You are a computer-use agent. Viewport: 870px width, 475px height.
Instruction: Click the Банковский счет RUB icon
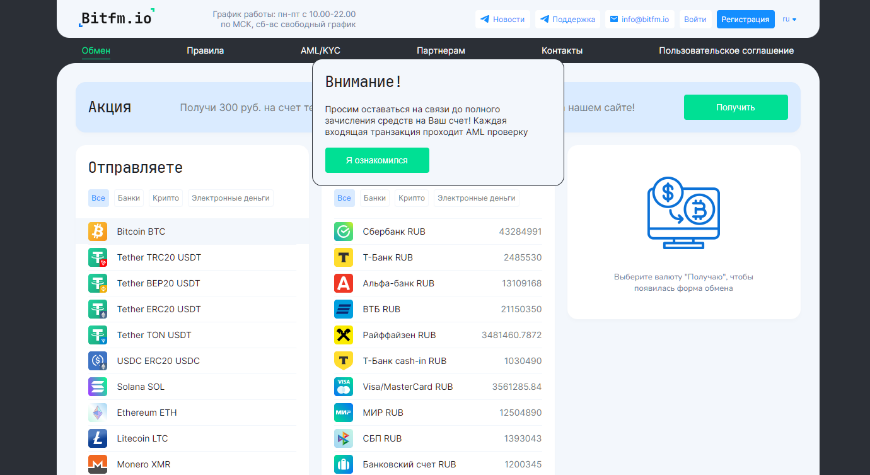pos(343,464)
